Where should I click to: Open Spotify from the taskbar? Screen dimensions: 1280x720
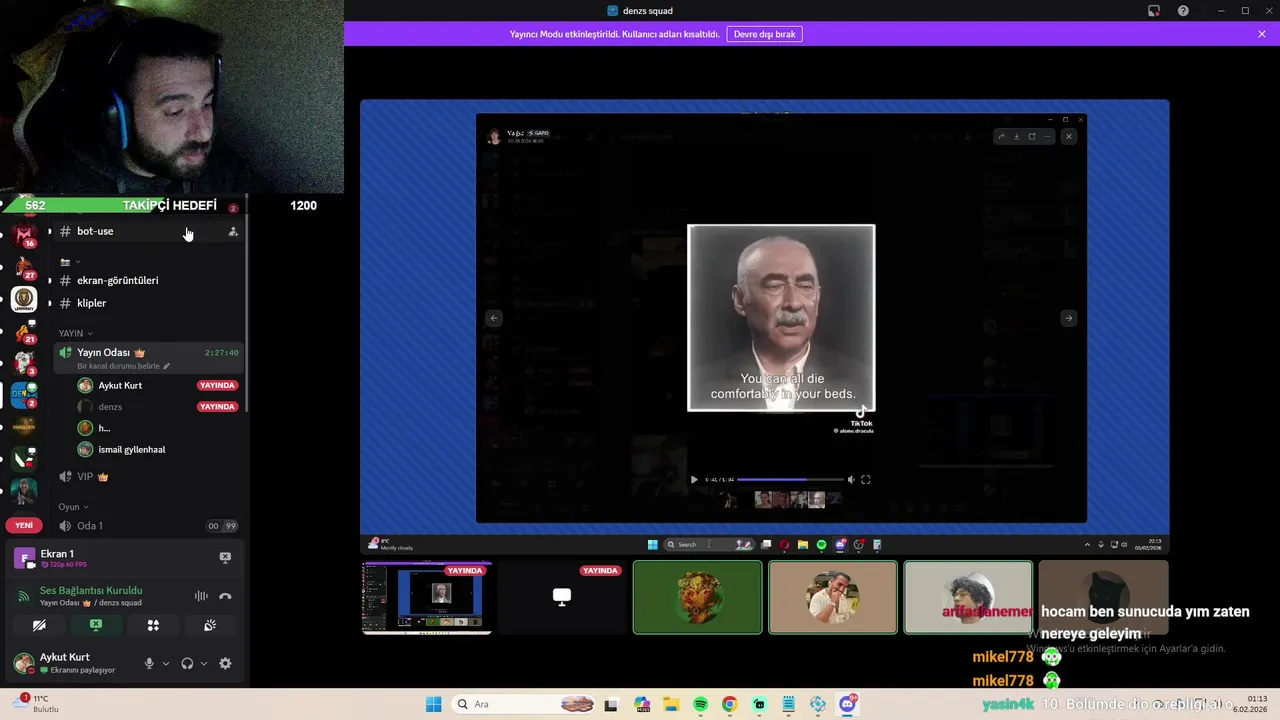[x=700, y=704]
